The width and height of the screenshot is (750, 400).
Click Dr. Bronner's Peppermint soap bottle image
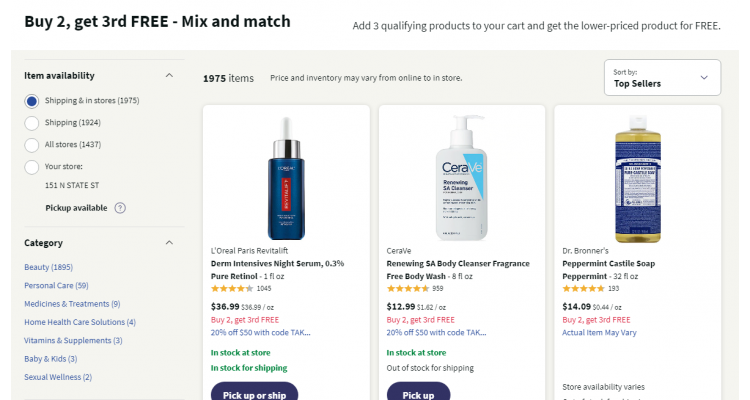click(637, 176)
